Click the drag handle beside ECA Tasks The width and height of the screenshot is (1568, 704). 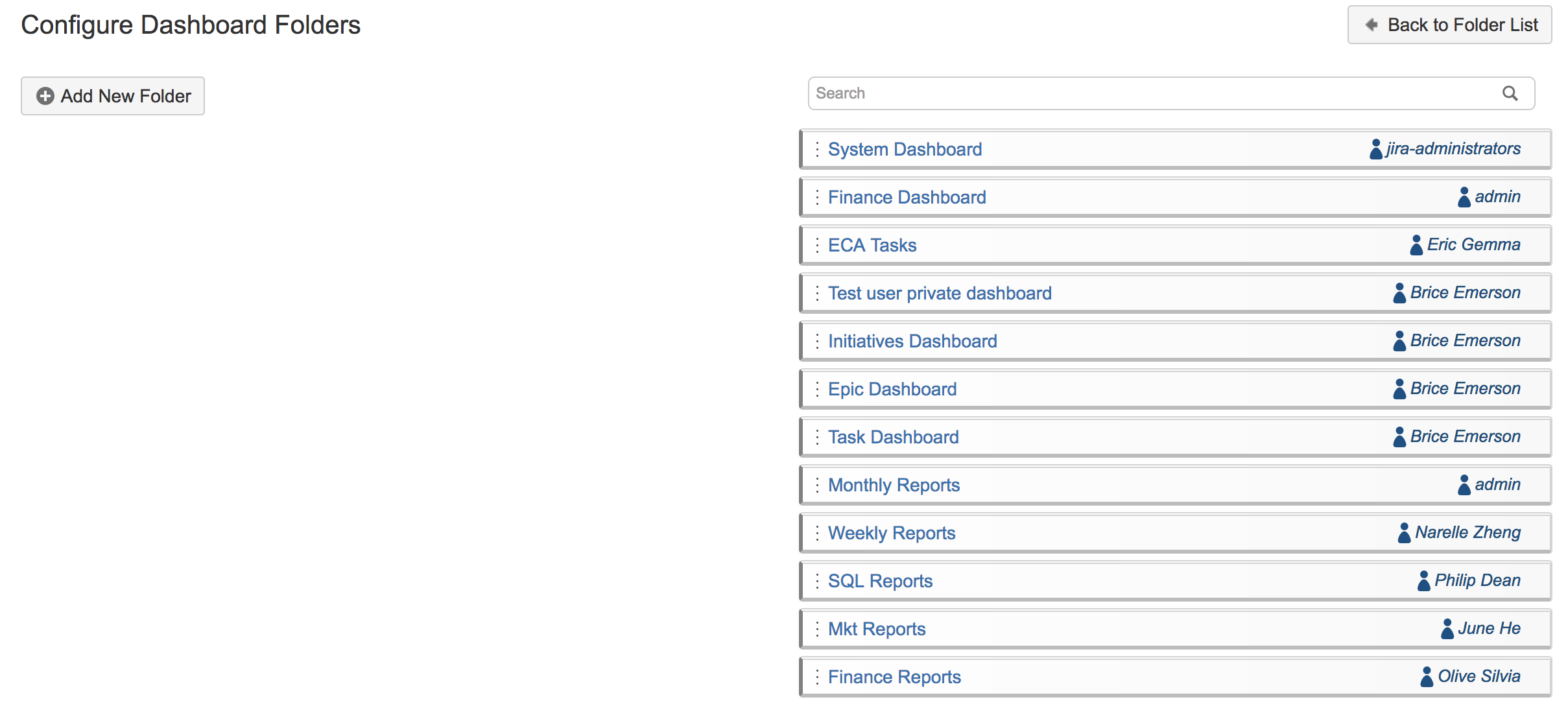point(816,245)
